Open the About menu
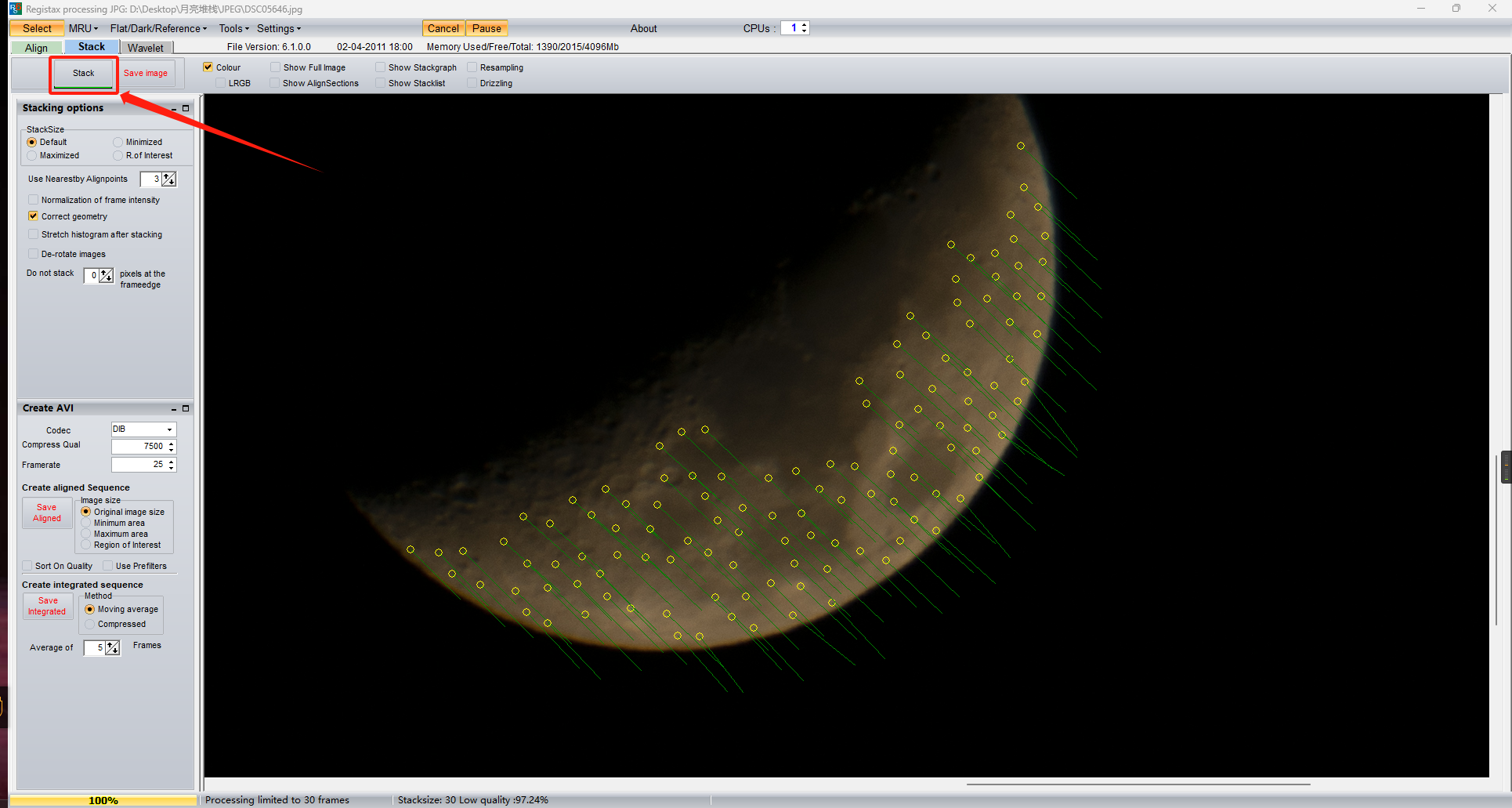The width and height of the screenshot is (1512, 808). pos(644,28)
